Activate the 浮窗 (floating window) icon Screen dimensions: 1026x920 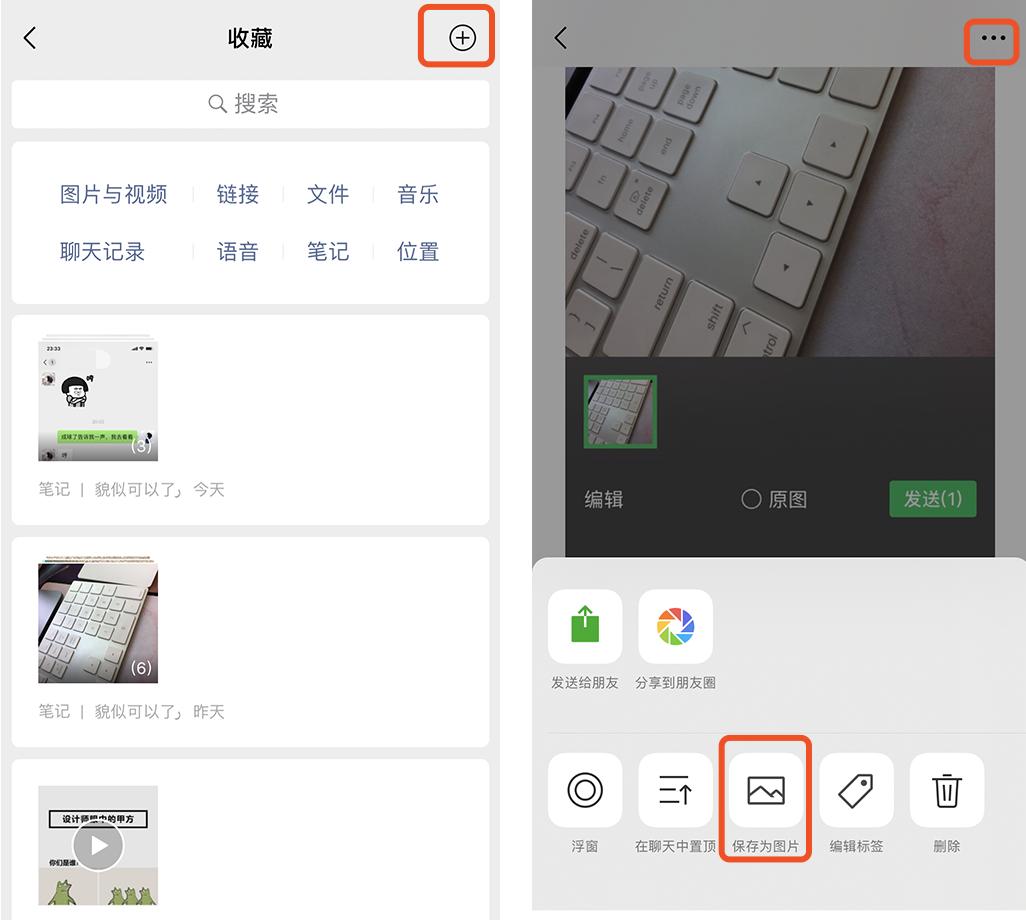(x=585, y=791)
